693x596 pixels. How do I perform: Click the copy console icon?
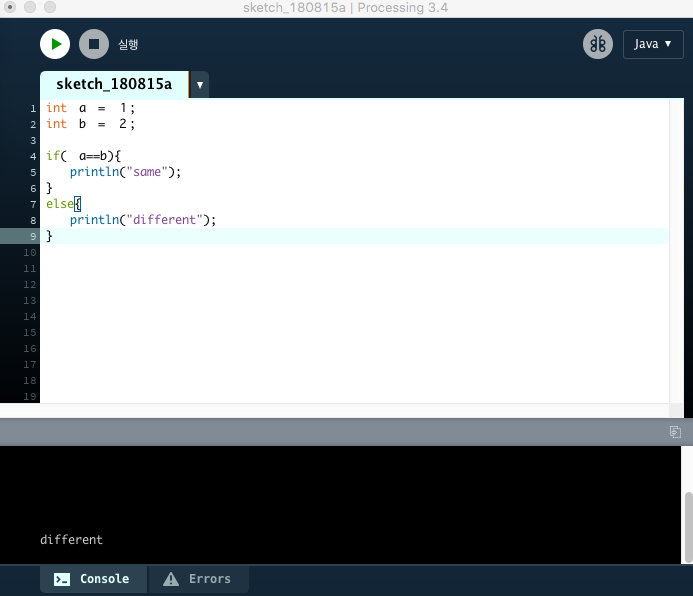coord(675,432)
